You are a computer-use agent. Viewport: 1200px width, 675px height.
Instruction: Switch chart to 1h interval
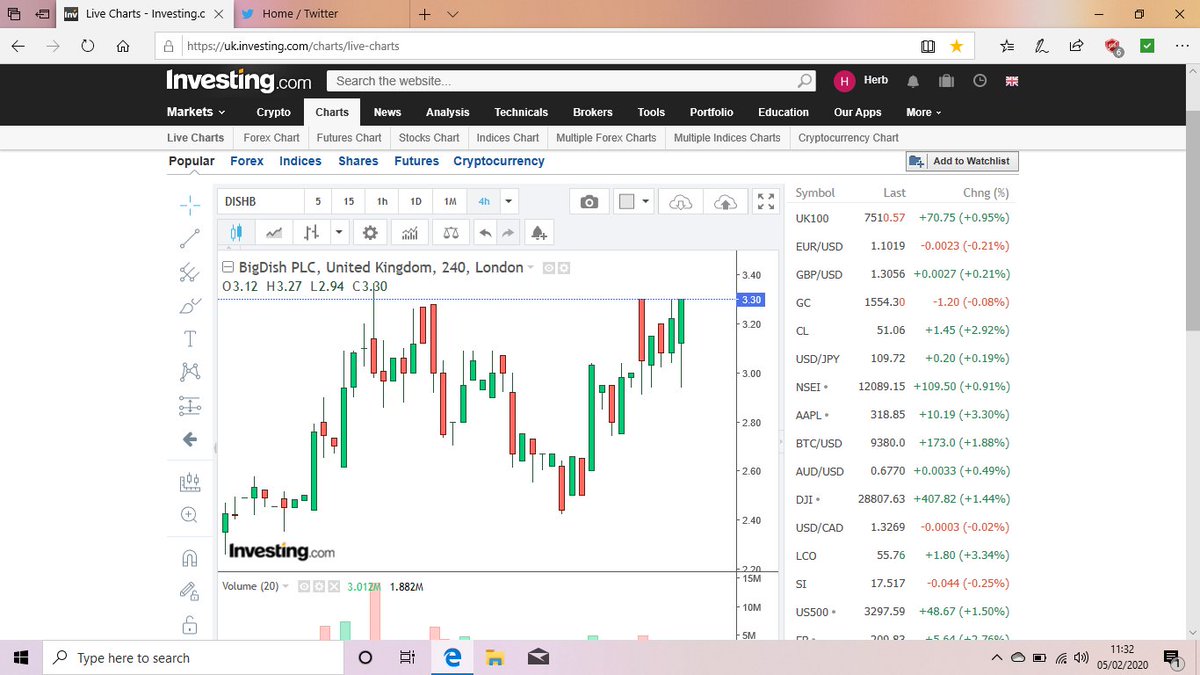click(x=382, y=201)
